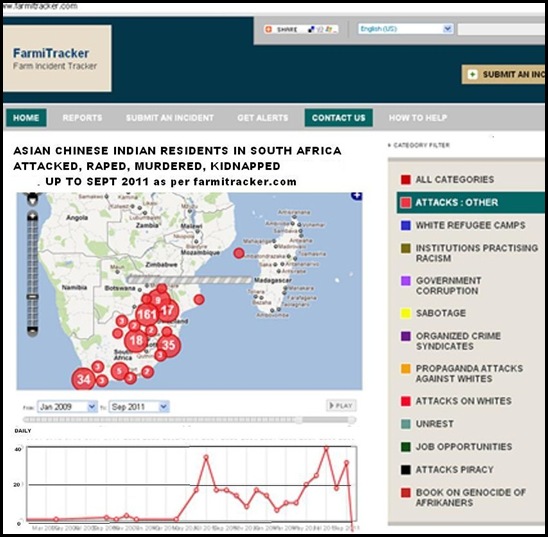Open the CONTACT US tab
This screenshot has width=548, height=537.
coord(339,118)
